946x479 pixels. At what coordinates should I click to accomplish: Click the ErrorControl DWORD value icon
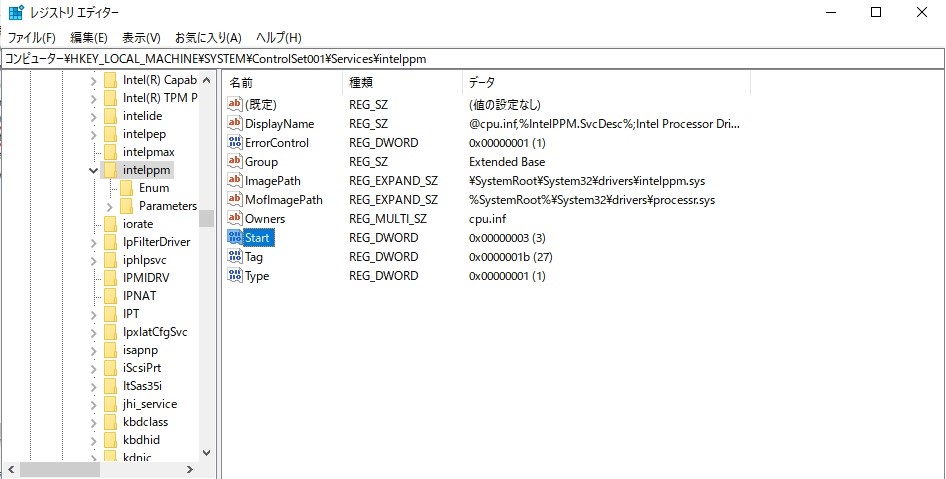(x=234, y=142)
